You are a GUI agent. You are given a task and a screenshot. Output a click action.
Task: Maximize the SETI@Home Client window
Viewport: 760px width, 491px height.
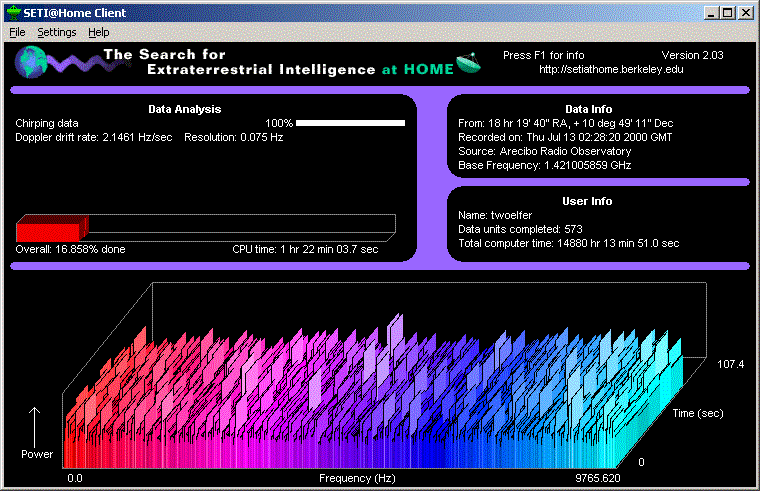tap(728, 13)
